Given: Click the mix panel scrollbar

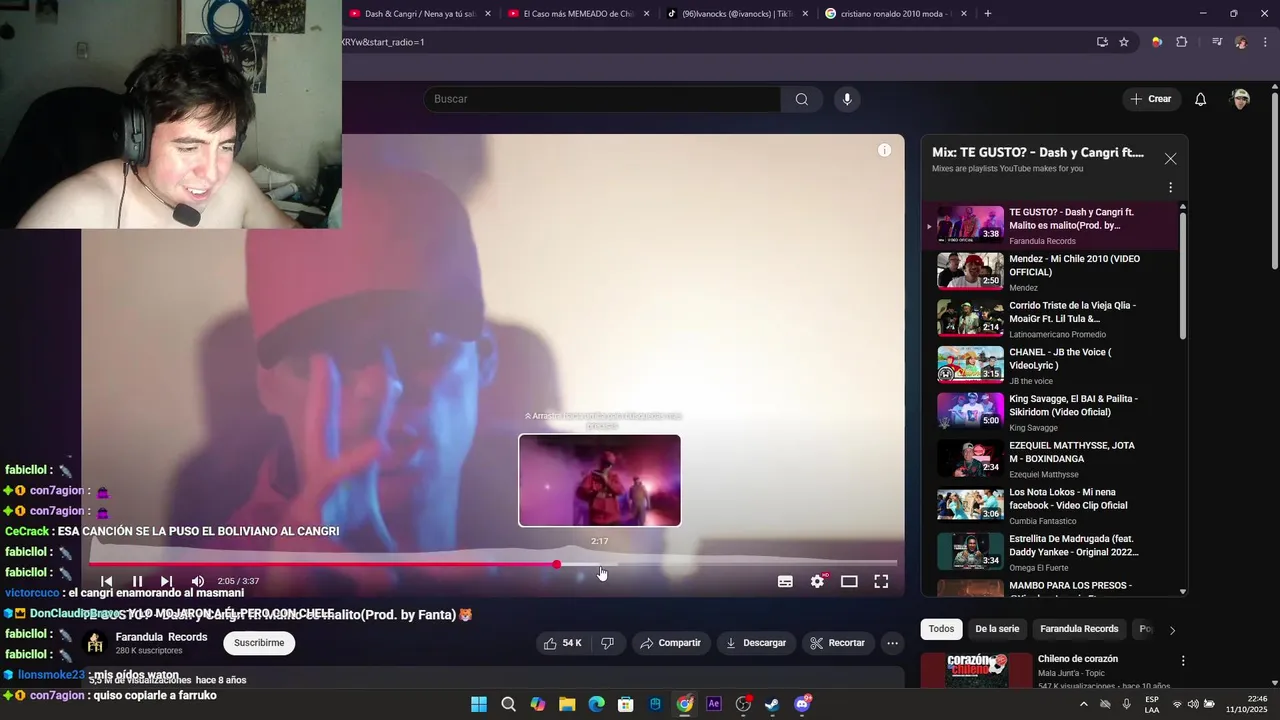Looking at the screenshot, I should 1183,275.
